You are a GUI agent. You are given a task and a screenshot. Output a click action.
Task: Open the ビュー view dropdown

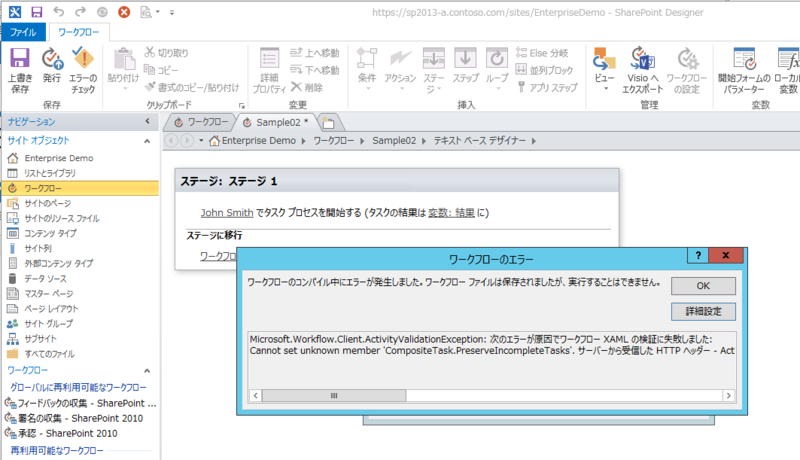pos(605,69)
